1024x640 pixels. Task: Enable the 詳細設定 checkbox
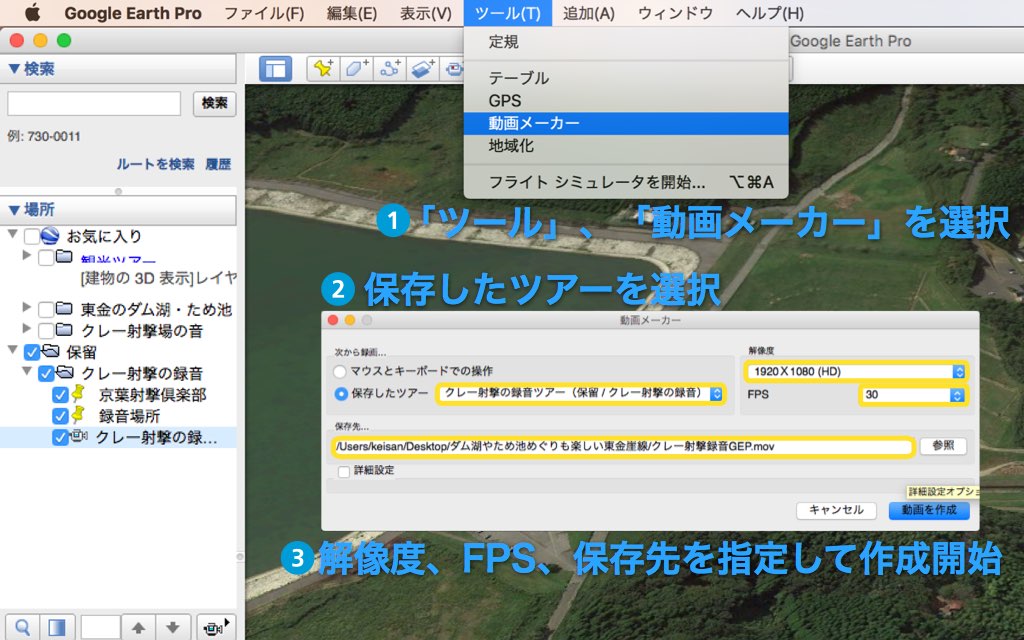[x=344, y=472]
